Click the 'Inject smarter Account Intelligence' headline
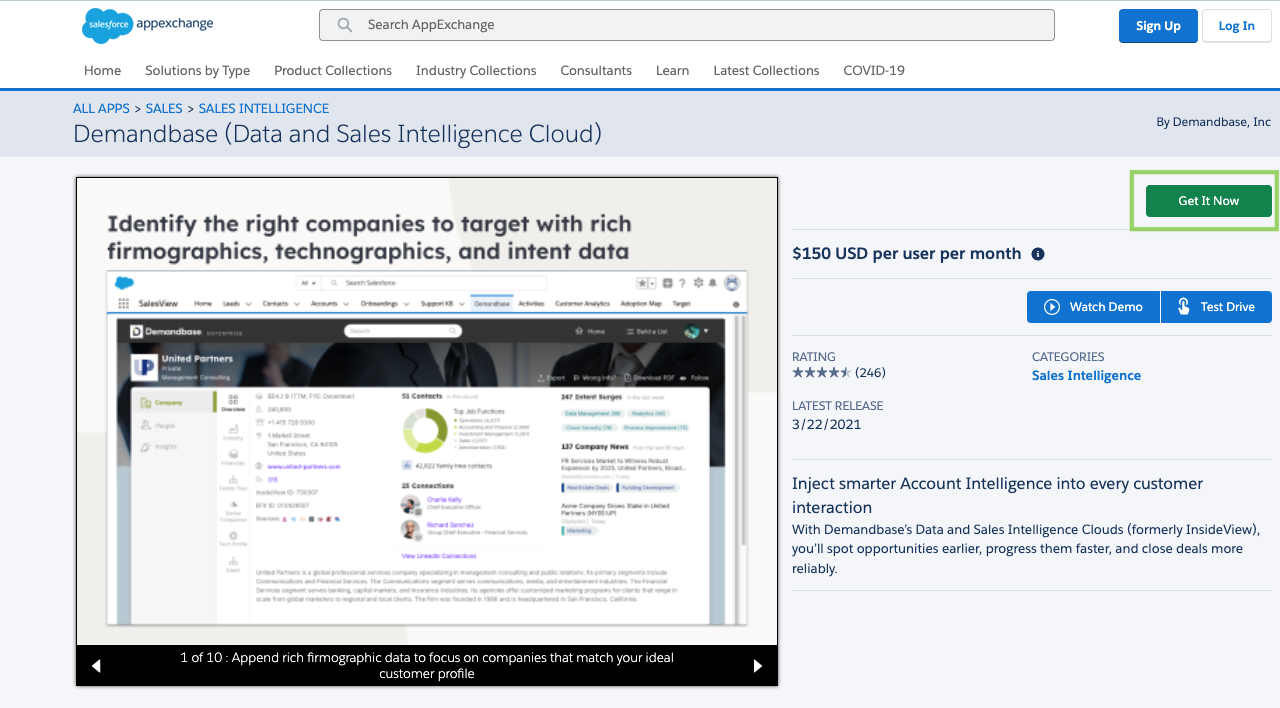This screenshot has width=1280, height=708. [998, 496]
